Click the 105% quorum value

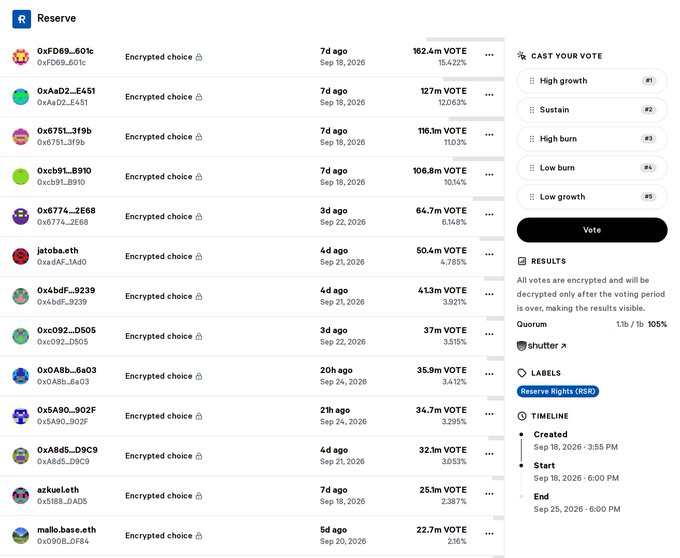[657, 324]
